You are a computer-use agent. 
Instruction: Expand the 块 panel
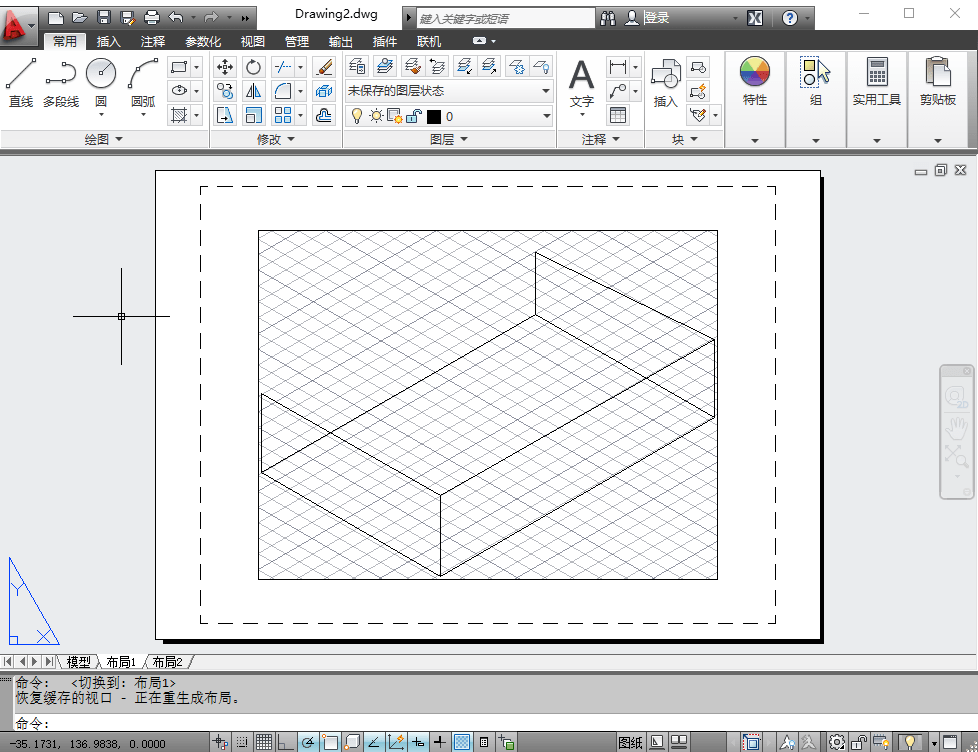tap(684, 139)
